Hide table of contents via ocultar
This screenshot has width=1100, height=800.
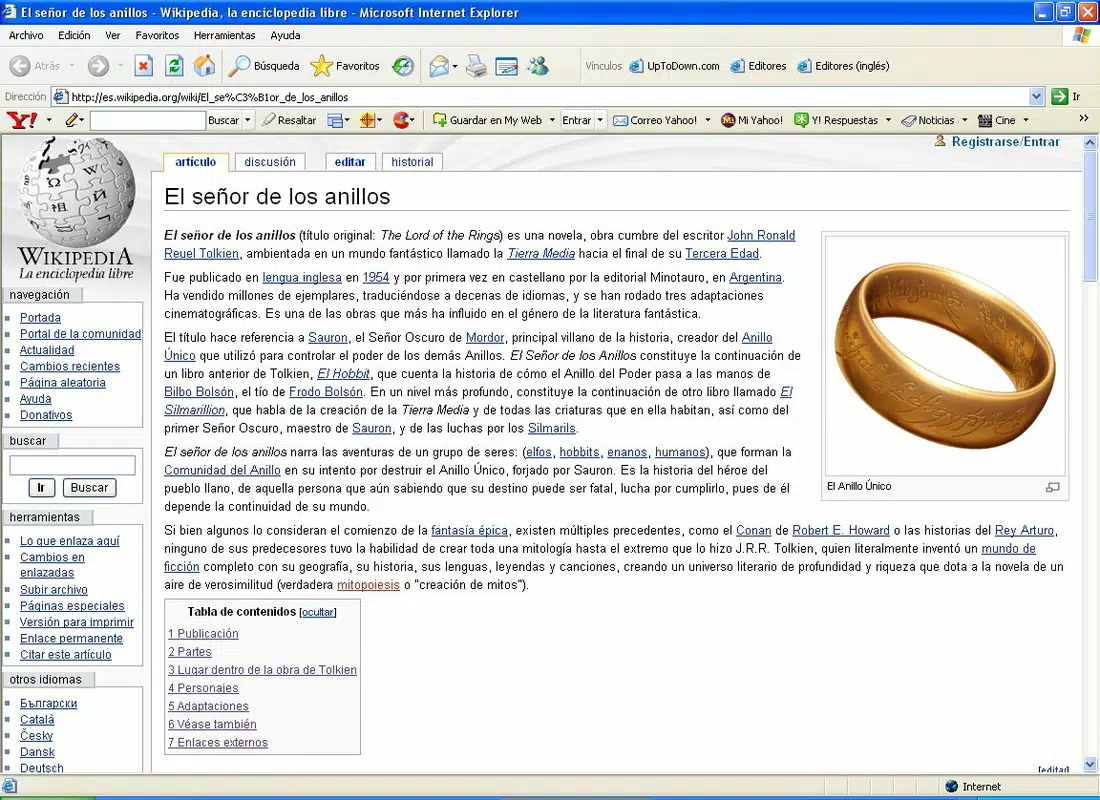pyautogui.click(x=318, y=612)
